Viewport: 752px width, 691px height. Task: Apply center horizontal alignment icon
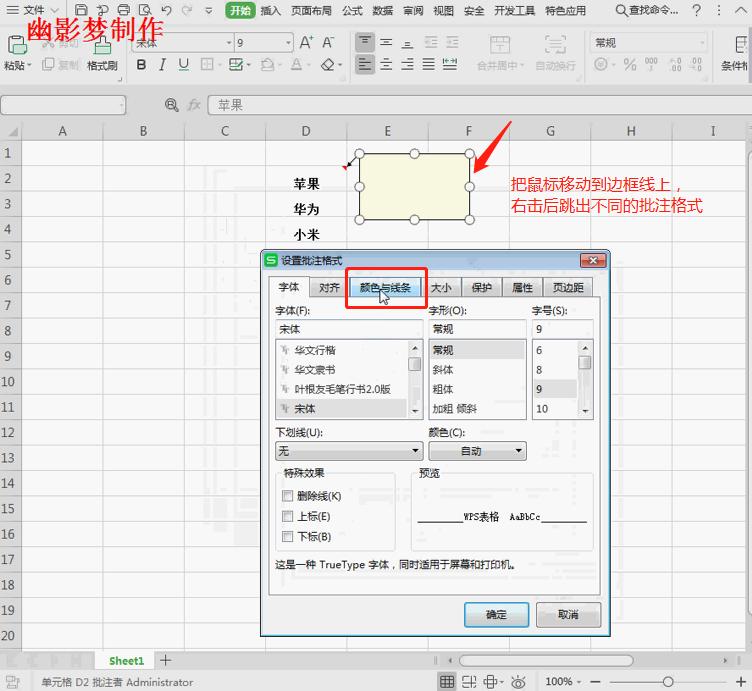click(x=386, y=64)
